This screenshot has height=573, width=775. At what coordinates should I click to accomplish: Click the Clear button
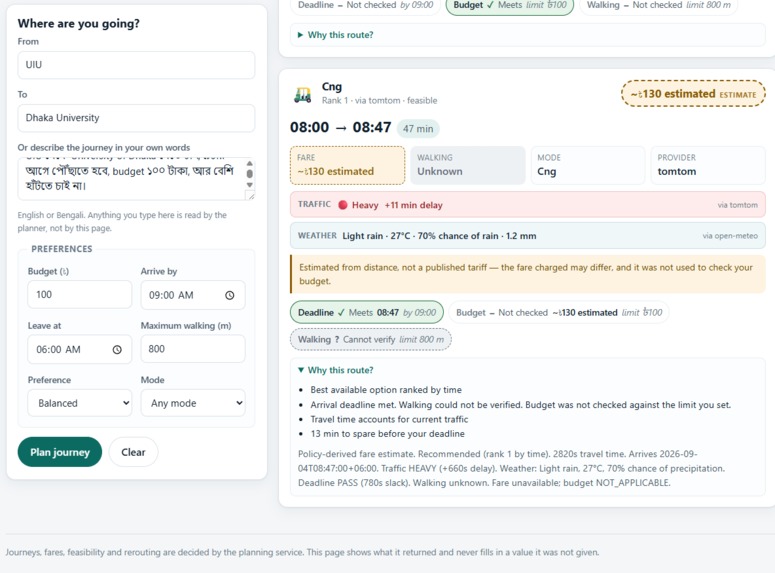(133, 452)
